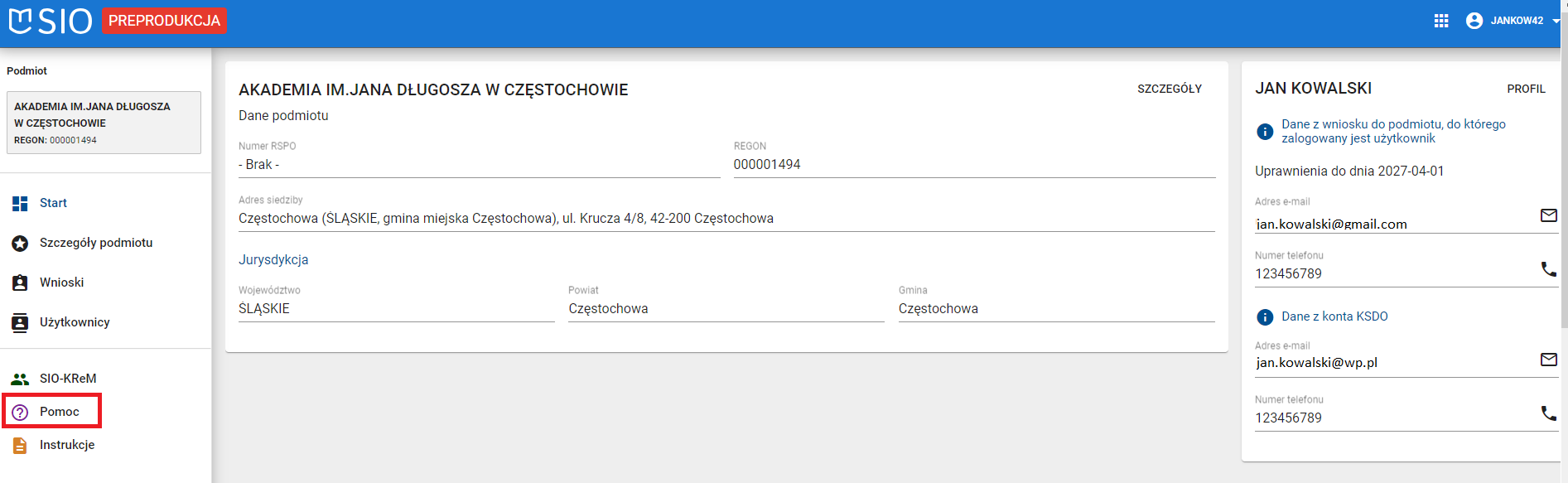This screenshot has width=1568, height=483.
Task: Click the phone icon beside application phone number
Action: [1548, 269]
